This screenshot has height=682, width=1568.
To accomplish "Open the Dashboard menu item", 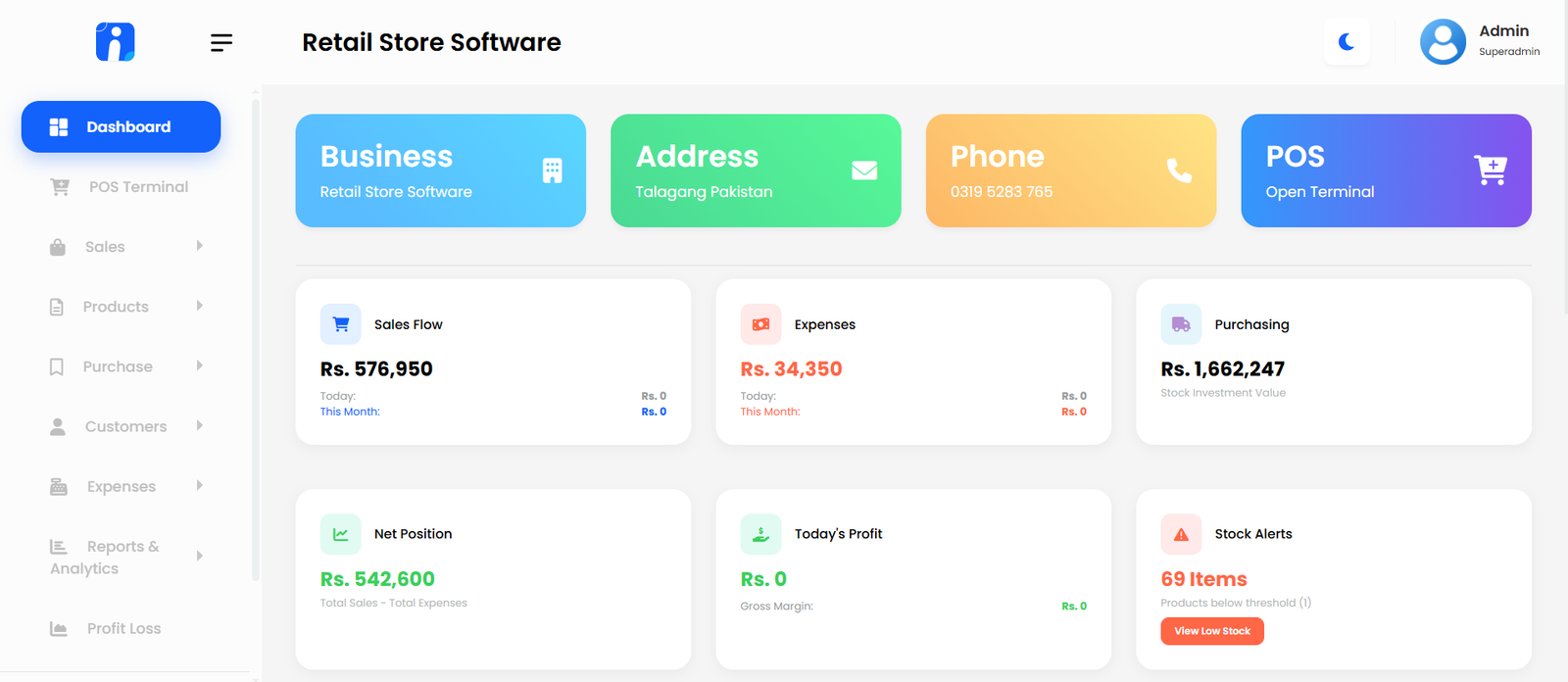I will [121, 126].
